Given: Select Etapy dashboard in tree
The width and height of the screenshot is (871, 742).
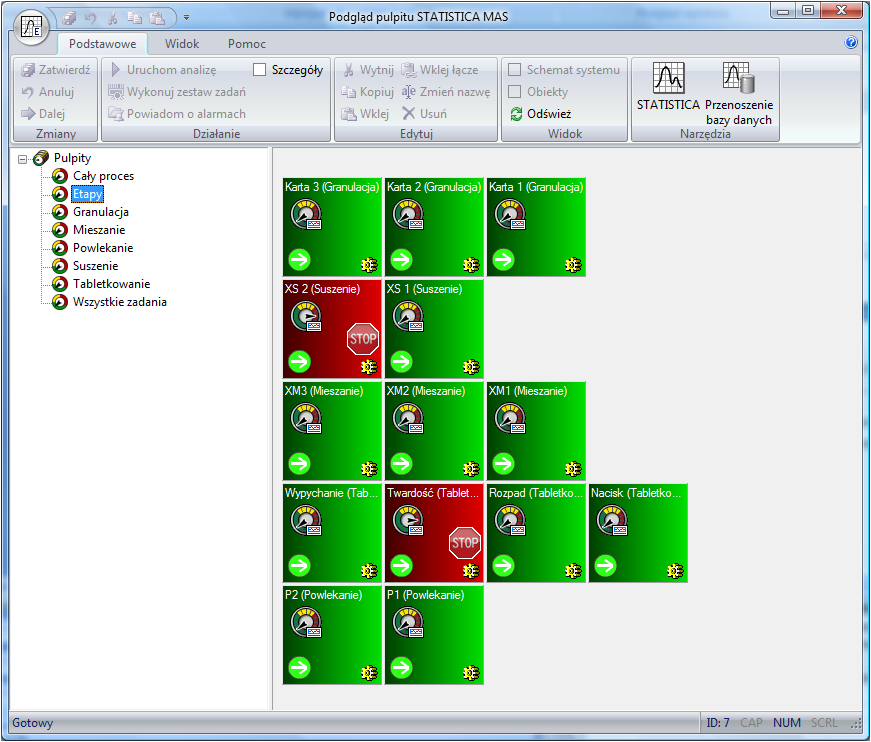Looking at the screenshot, I should (88, 194).
